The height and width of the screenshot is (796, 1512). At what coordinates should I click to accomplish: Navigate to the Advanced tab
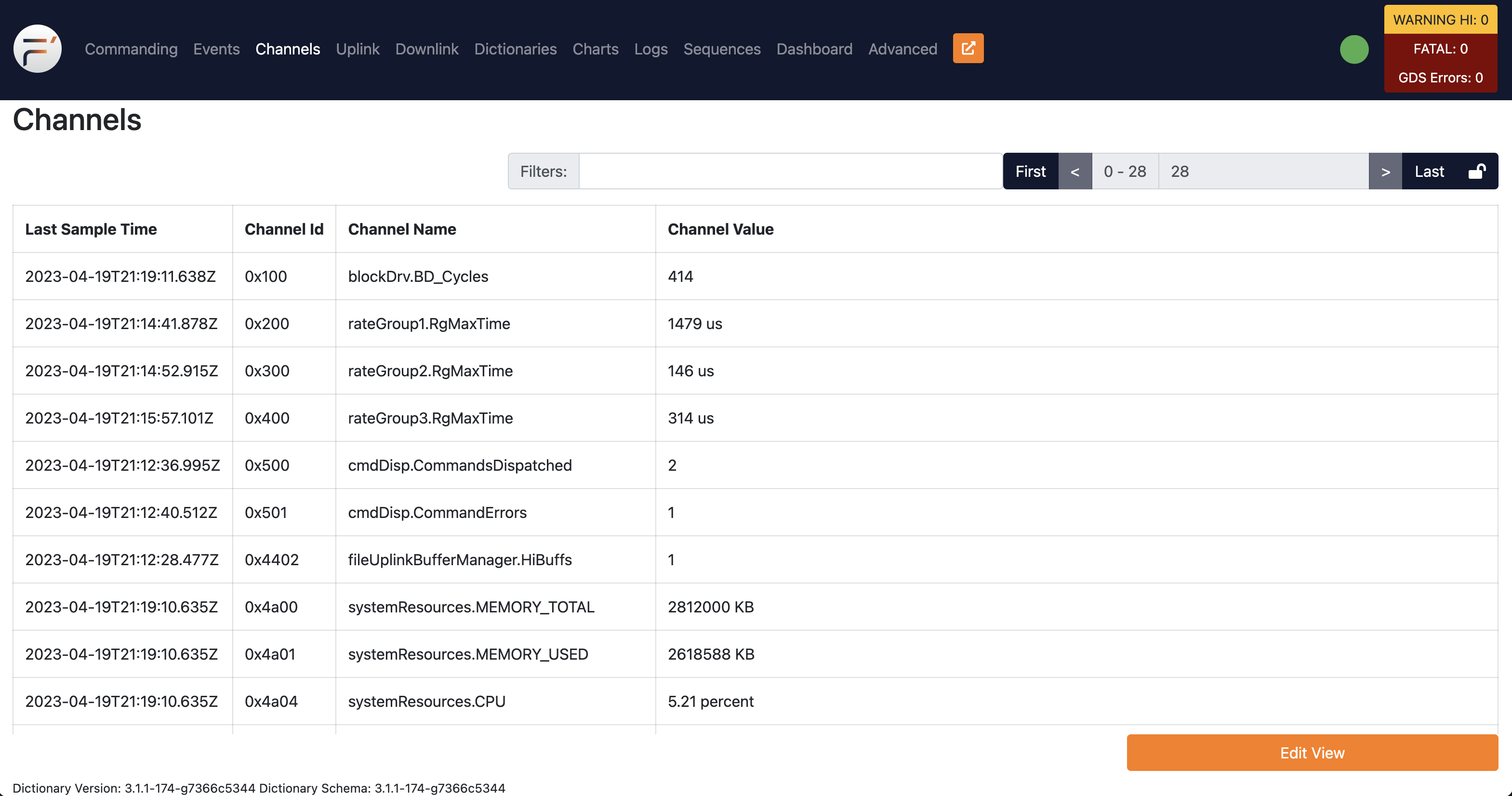(x=902, y=49)
